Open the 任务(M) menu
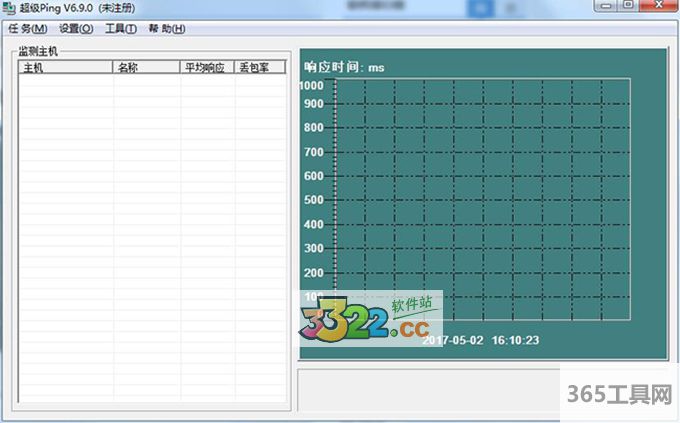680x423 pixels. tap(27, 28)
